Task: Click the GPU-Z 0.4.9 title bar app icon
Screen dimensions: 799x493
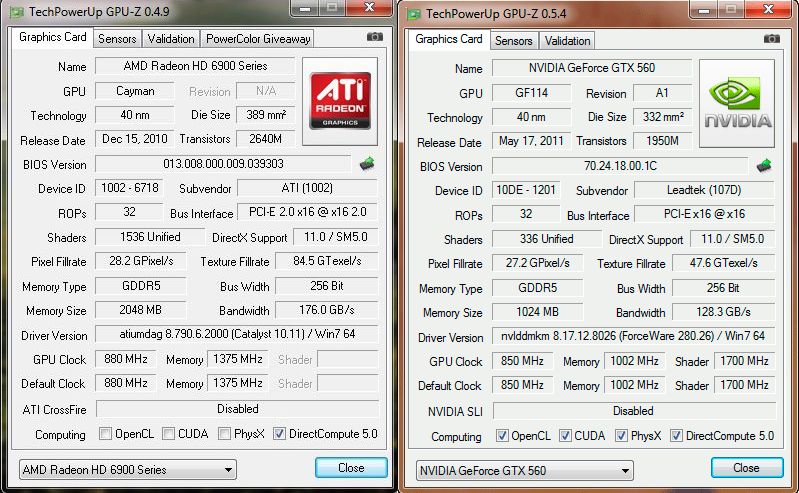Action: 17,12
